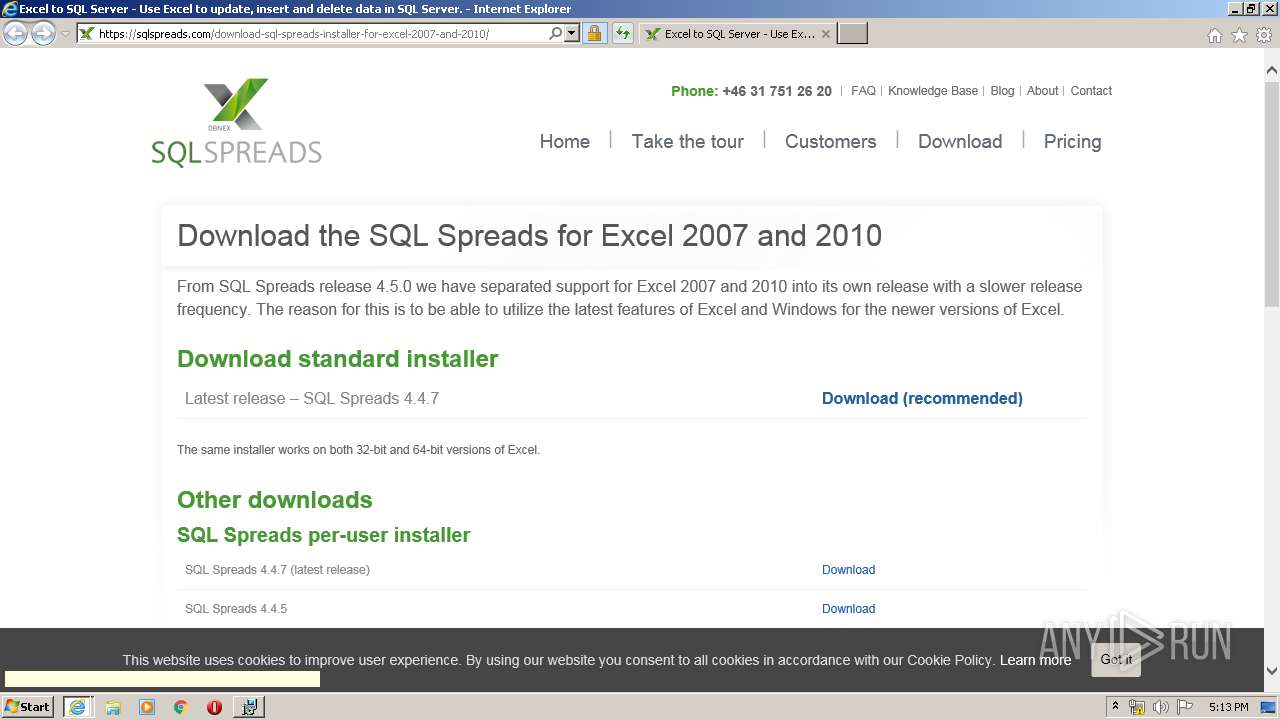This screenshot has height=720, width=1280.
Task: Select the Download menu item
Action: (960, 142)
